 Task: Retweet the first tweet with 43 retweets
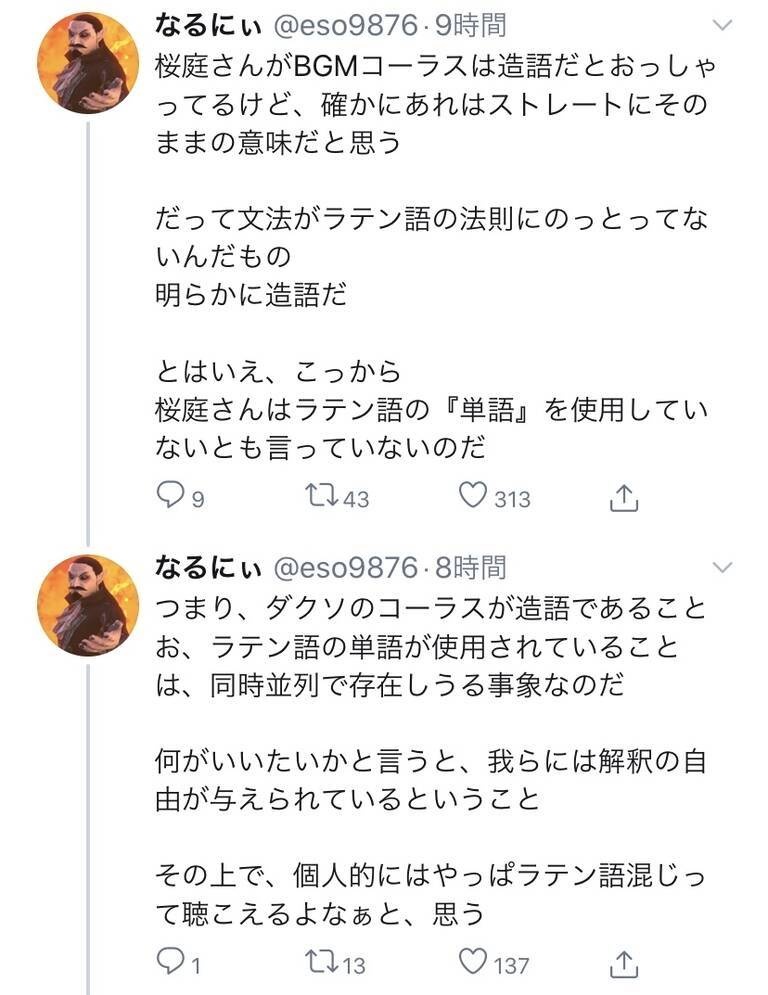tap(322, 495)
